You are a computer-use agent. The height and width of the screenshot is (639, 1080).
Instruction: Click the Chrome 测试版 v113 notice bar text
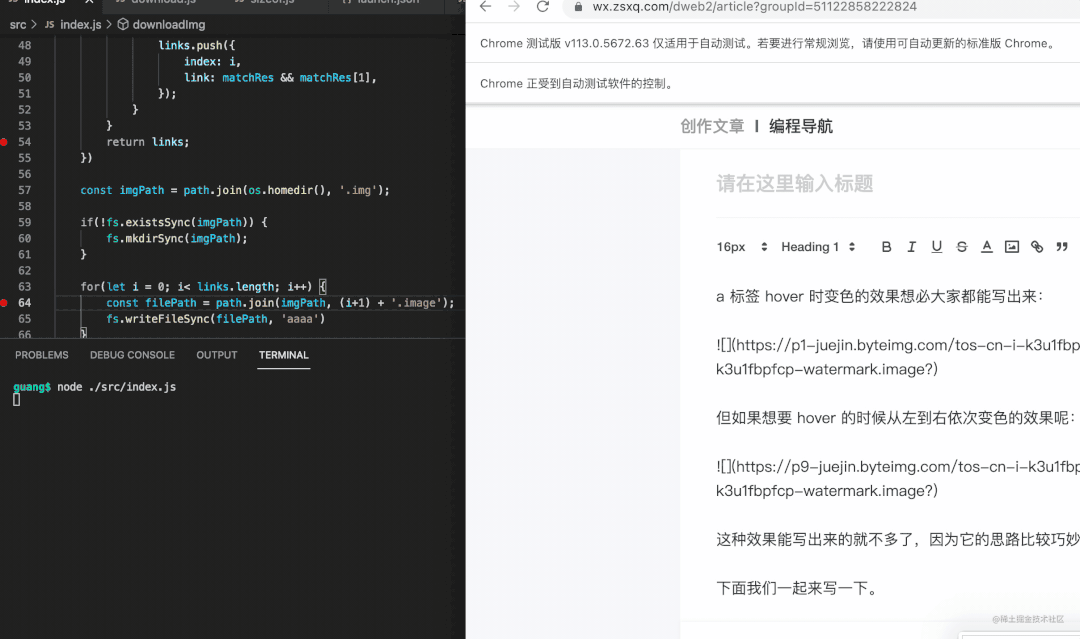point(769,43)
